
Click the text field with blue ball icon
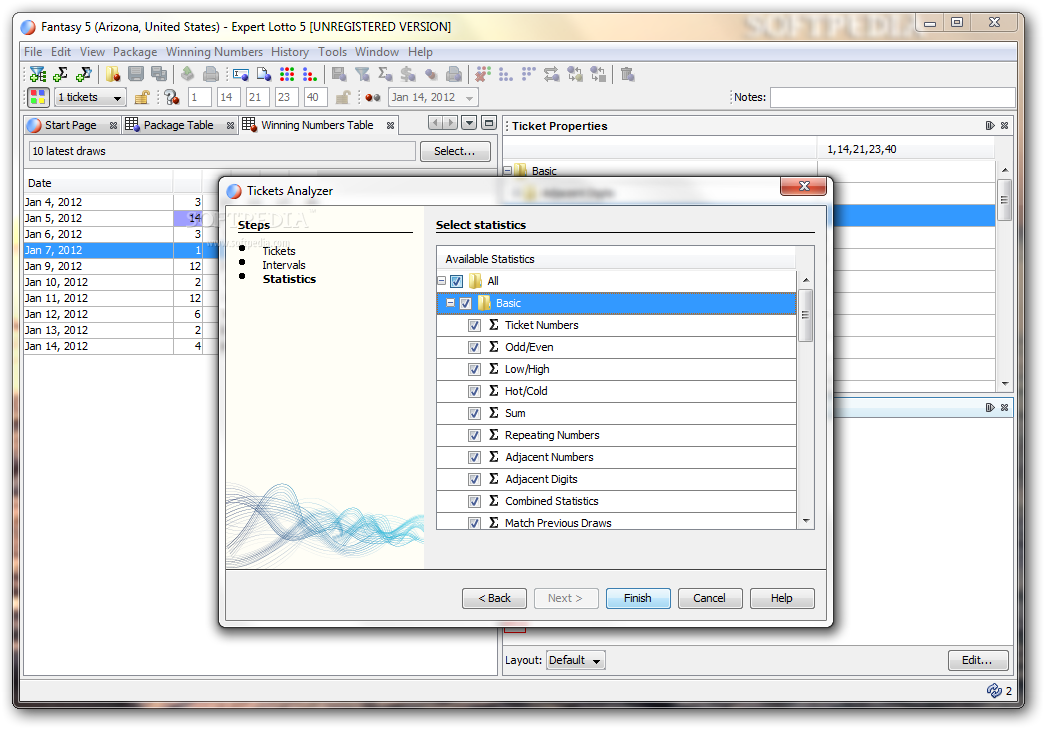tap(241, 75)
